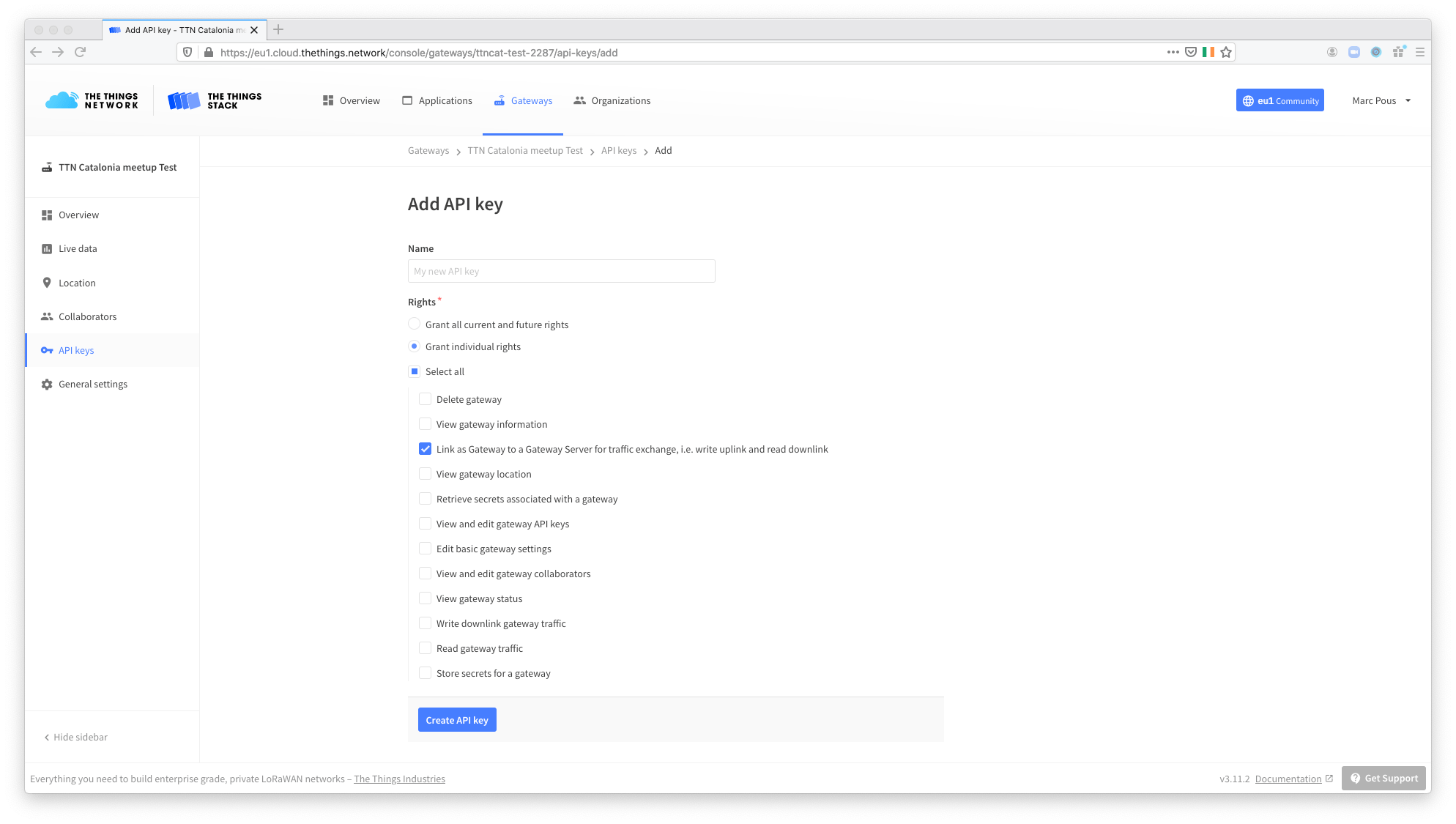Click the Gateways router icon in top navigation
This screenshot has height=824, width=1456.
(499, 101)
